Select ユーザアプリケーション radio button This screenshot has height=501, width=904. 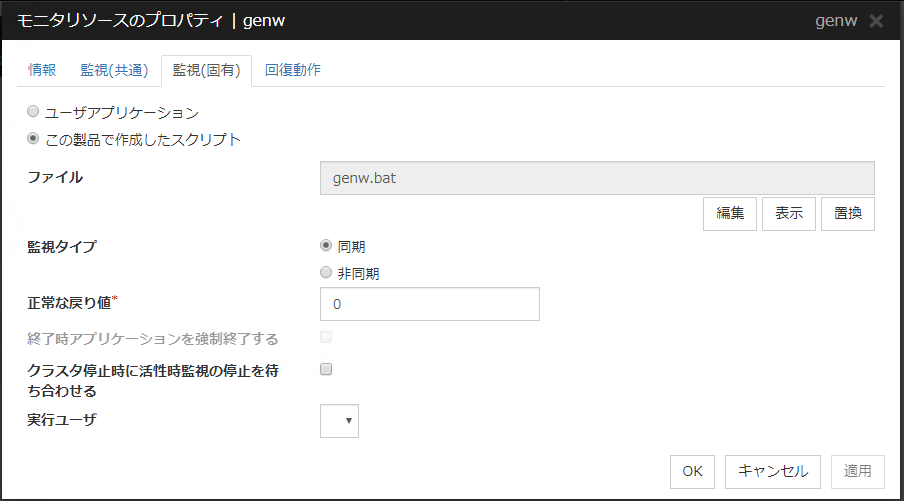tap(34, 112)
